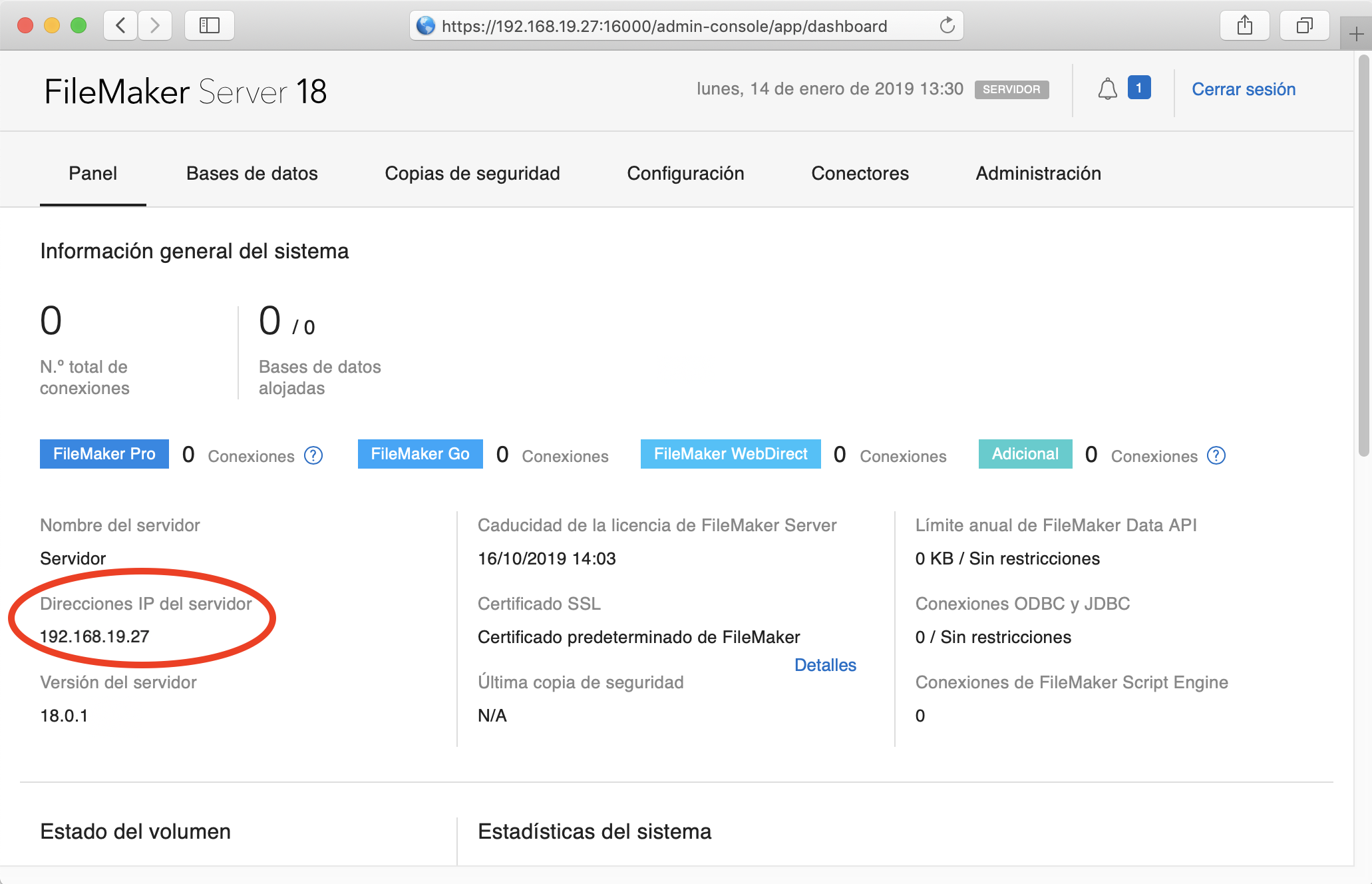This screenshot has height=884, width=1372.
Task: Click help icon next to FileMaker Pro connections
Action: [313, 455]
